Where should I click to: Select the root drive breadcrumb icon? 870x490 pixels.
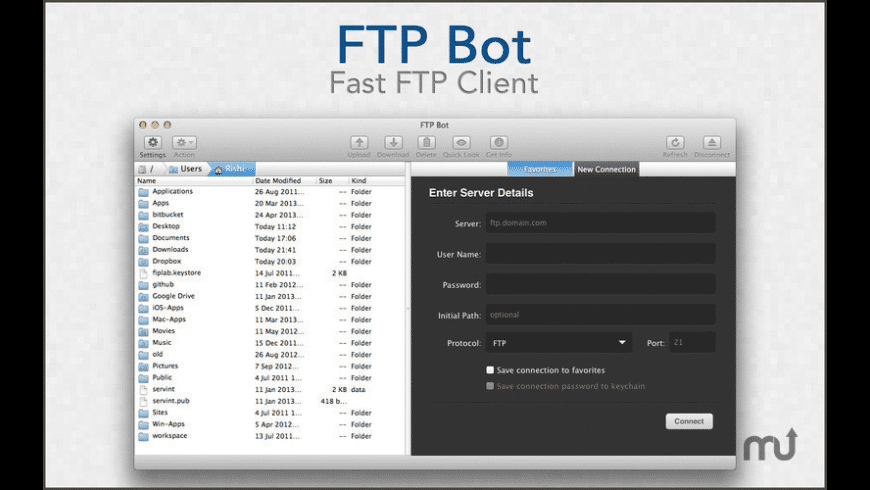point(143,169)
